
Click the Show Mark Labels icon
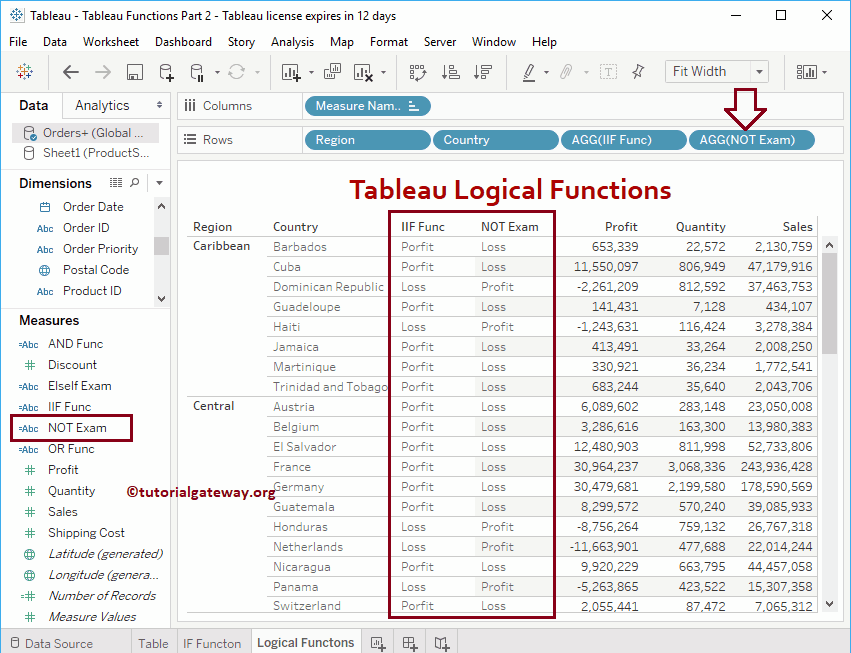(608, 72)
